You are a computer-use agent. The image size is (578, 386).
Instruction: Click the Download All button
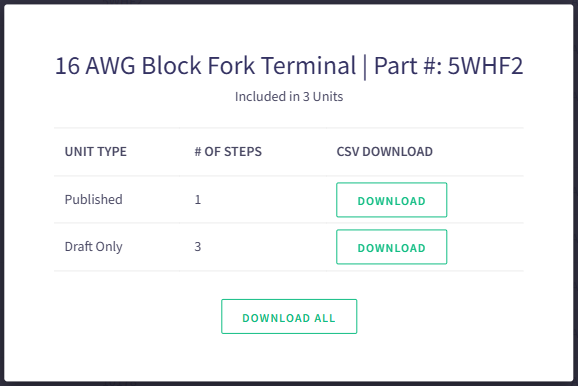click(289, 317)
